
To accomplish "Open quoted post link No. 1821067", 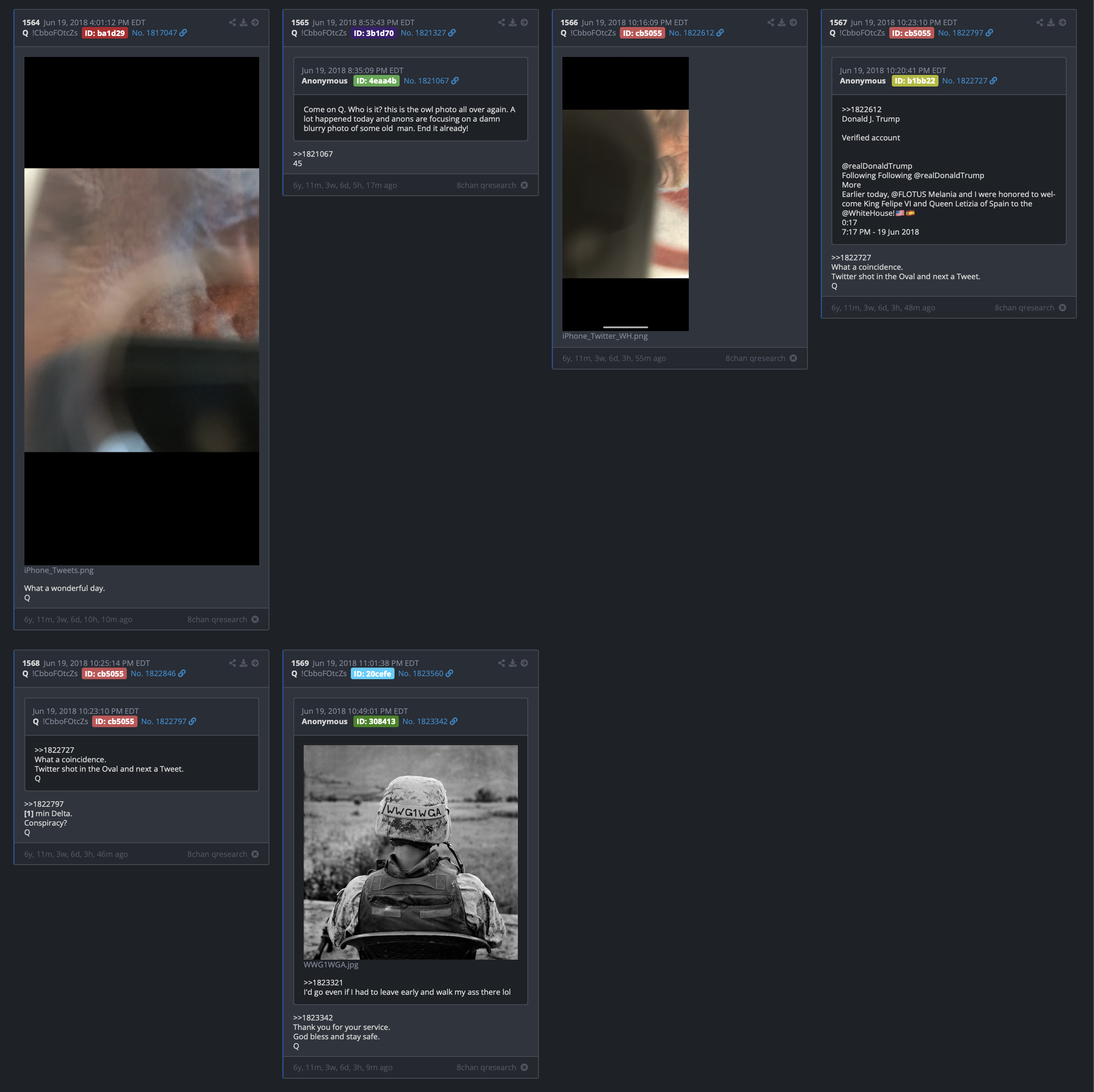I will pyautogui.click(x=426, y=81).
